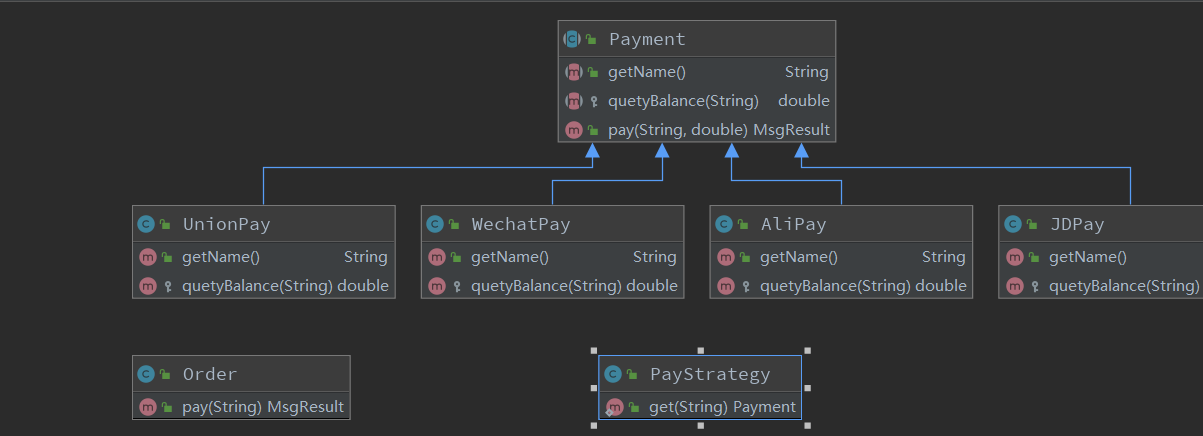Viewport: 1203px width, 436px height.
Task: Click the class icon beside Order
Action: (146, 374)
